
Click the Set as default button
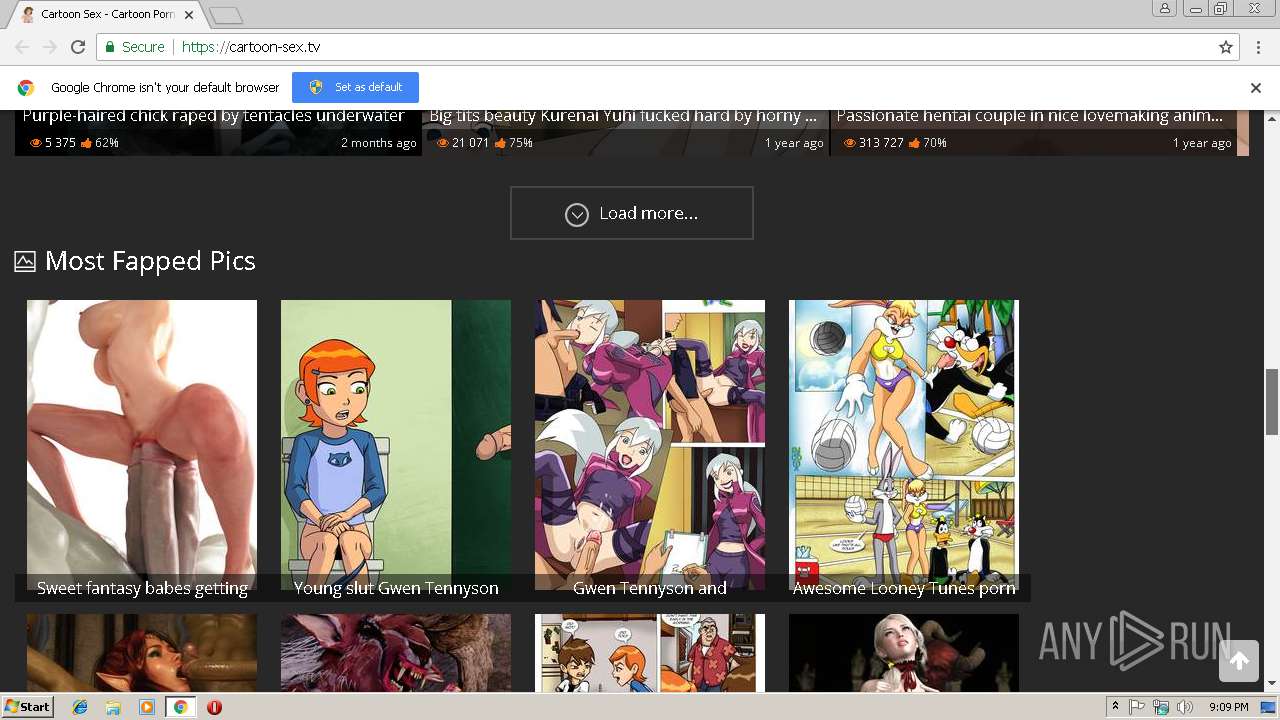coord(355,87)
